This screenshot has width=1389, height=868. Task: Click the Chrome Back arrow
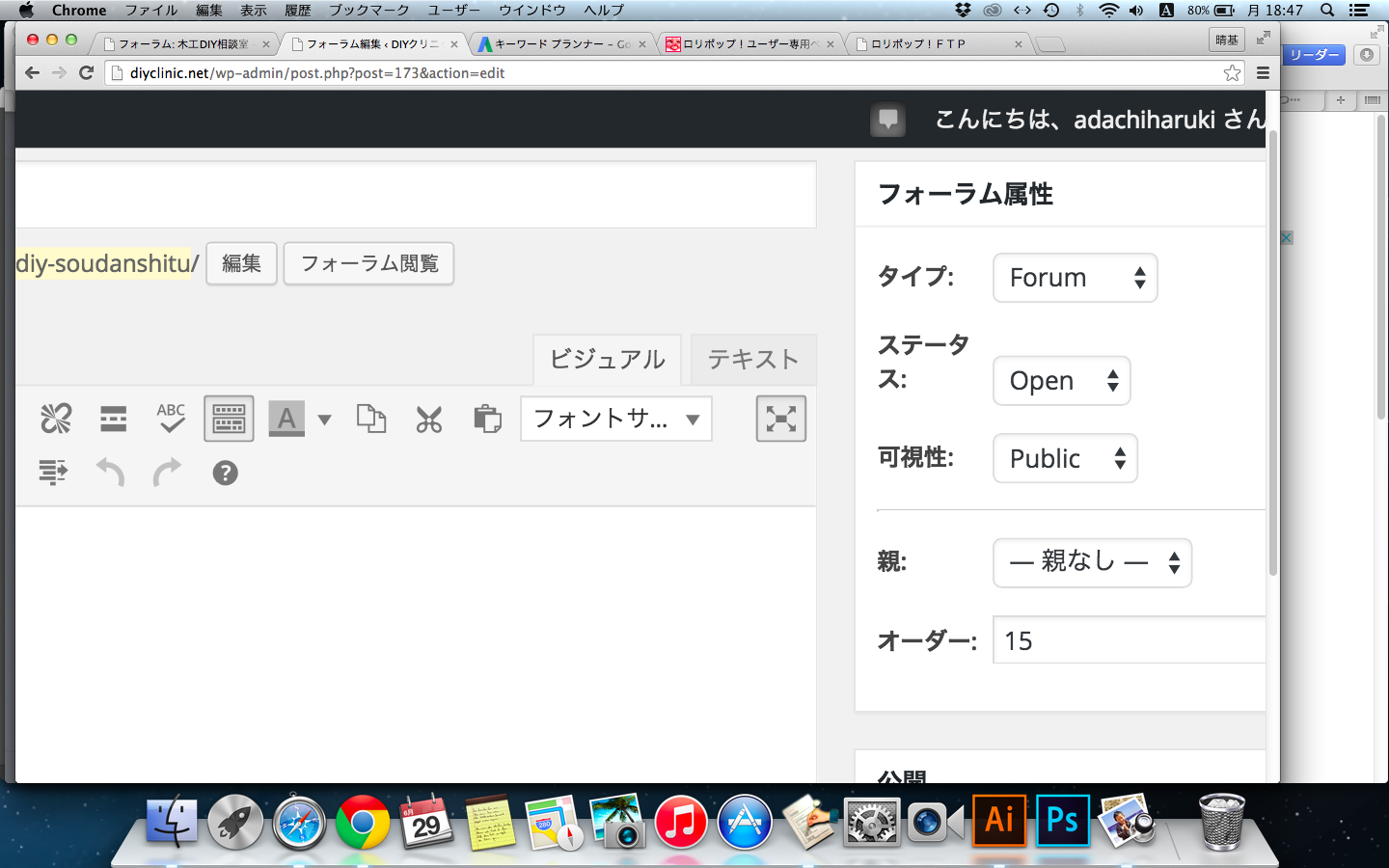point(32,72)
